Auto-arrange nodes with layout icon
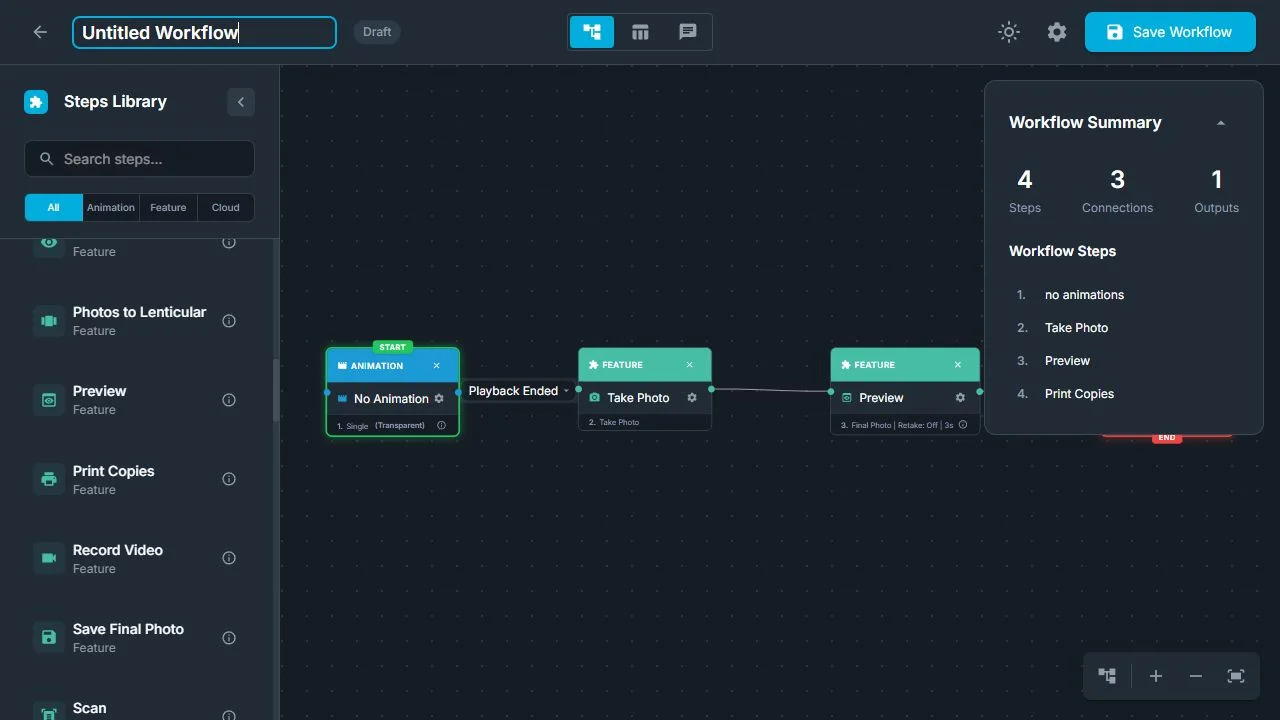The width and height of the screenshot is (1280, 720). 1107,676
